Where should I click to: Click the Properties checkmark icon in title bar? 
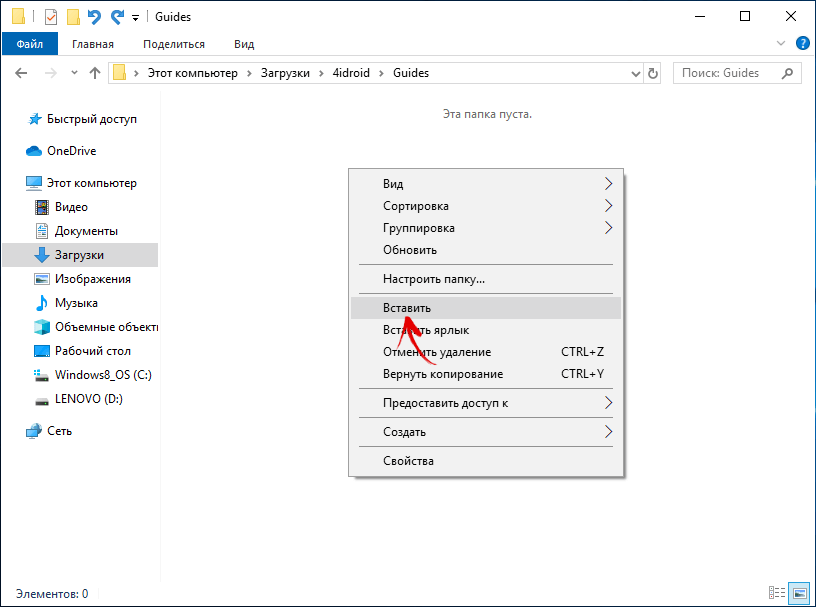[51, 17]
